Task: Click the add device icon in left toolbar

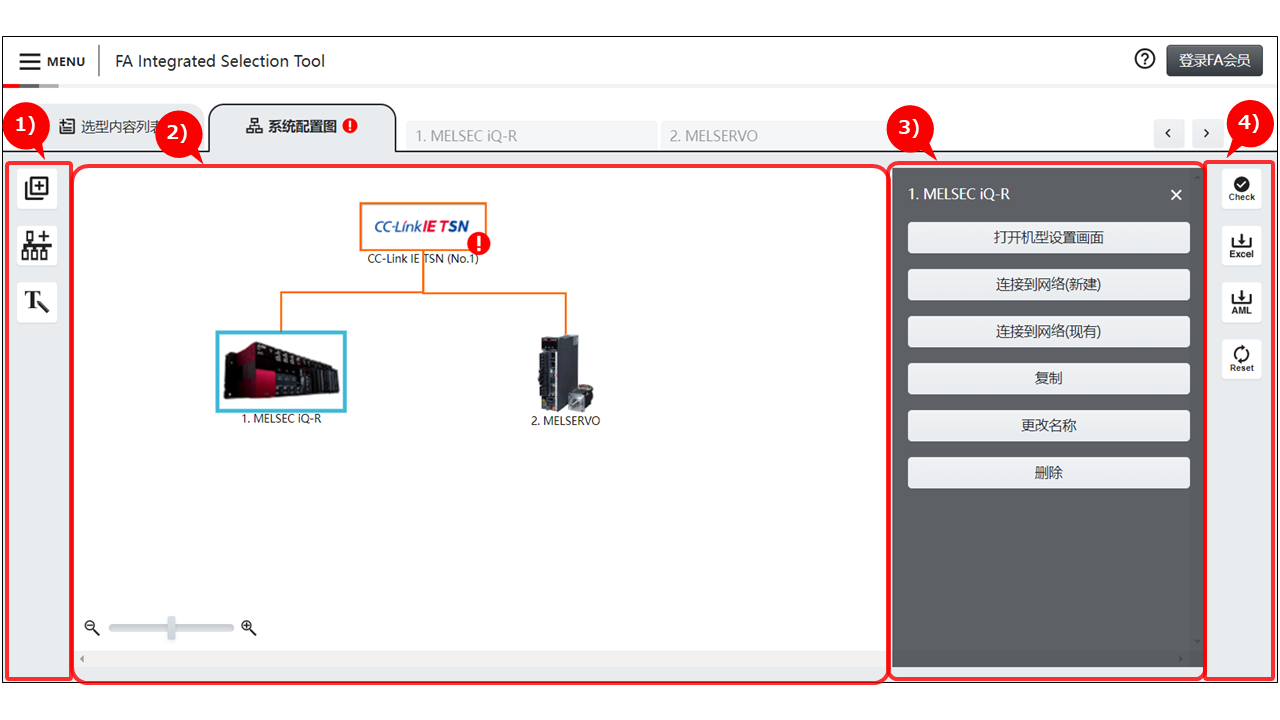Action: pos(37,188)
